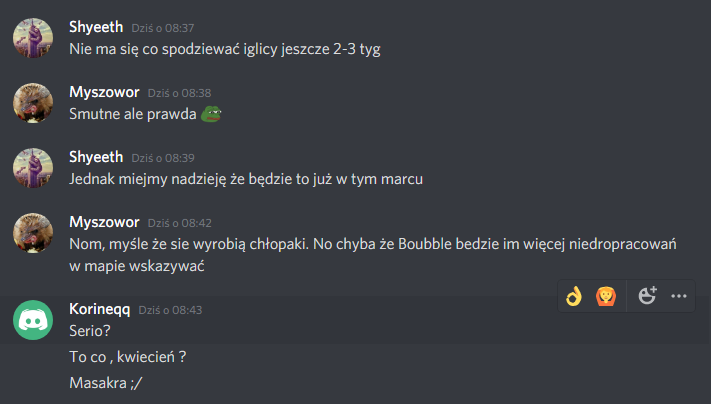711x404 pixels.
Task: React with the person gesturing OK emoji
Action: 606,296
